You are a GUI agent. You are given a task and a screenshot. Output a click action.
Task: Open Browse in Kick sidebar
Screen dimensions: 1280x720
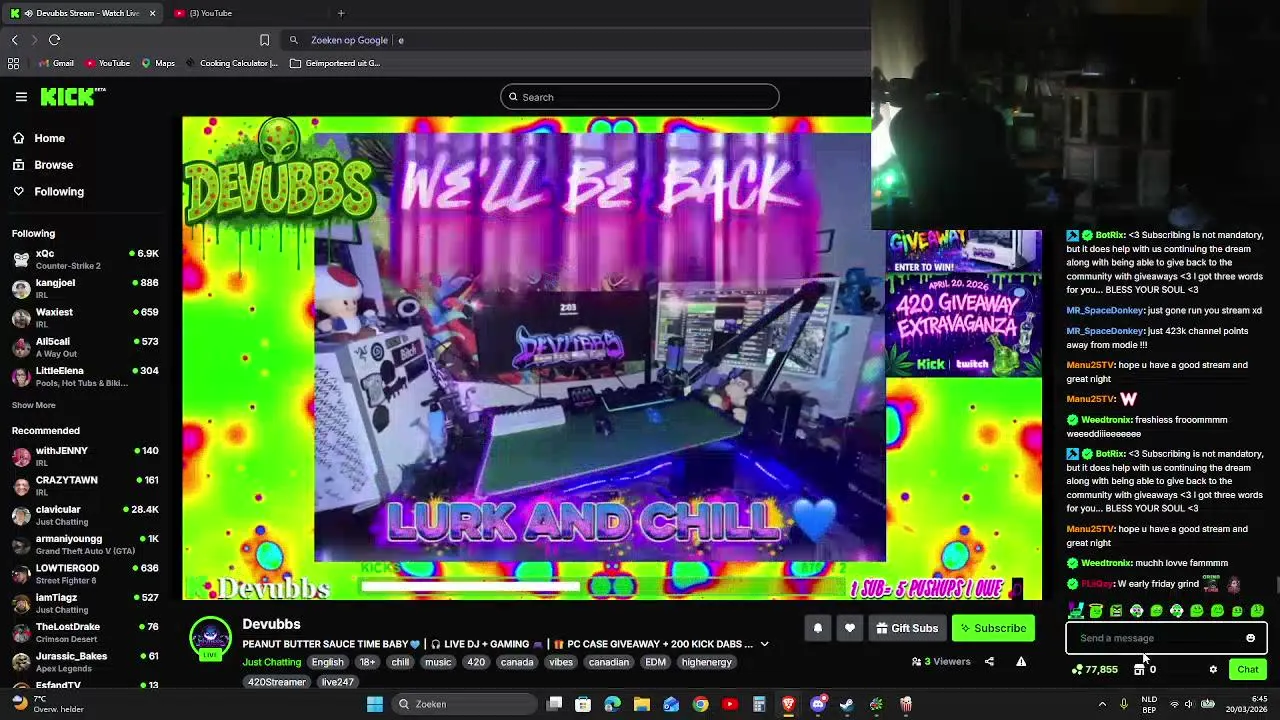tap(43, 165)
